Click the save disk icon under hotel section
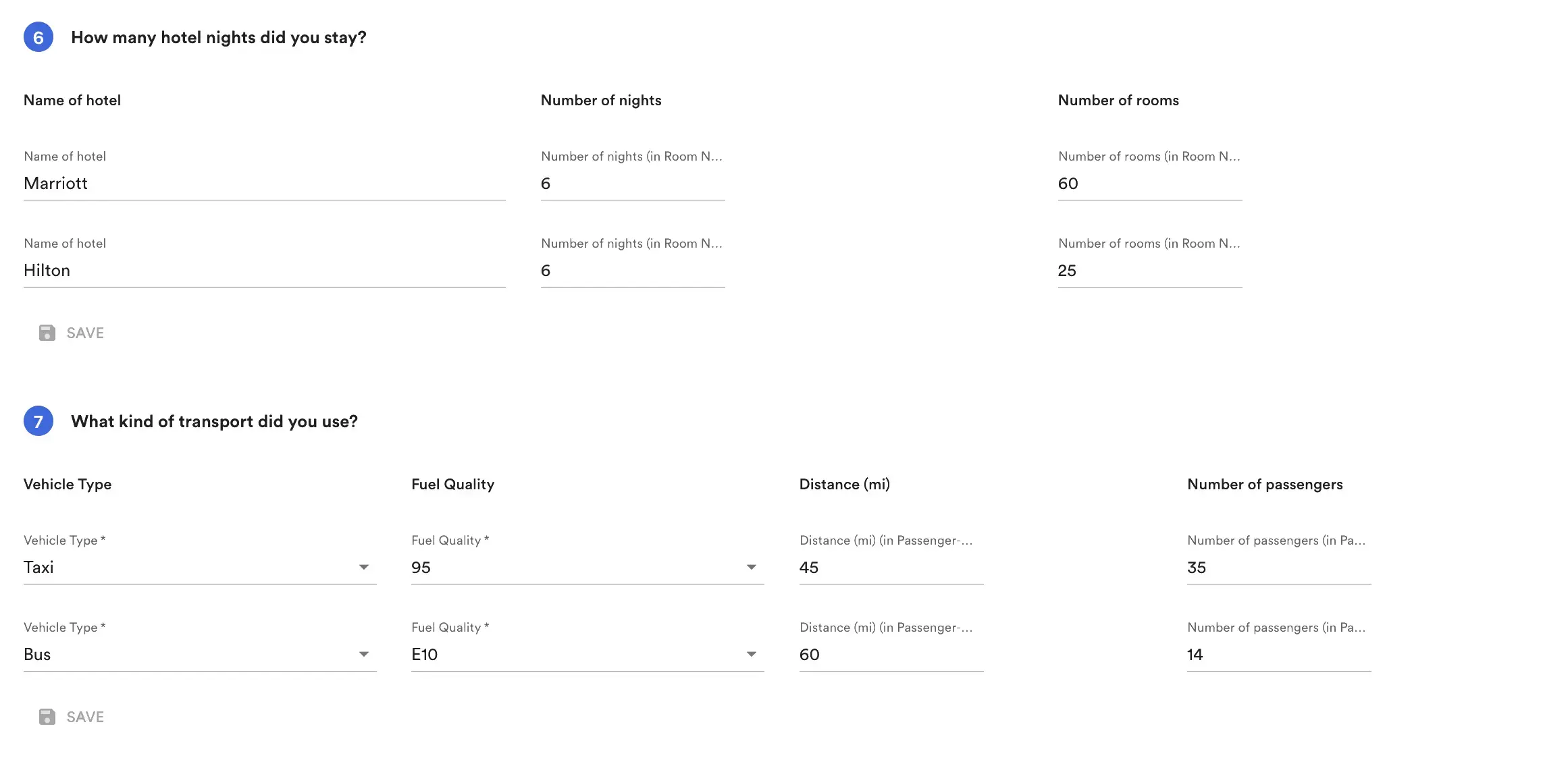Viewport: 1568px width, 764px height. tap(47, 333)
